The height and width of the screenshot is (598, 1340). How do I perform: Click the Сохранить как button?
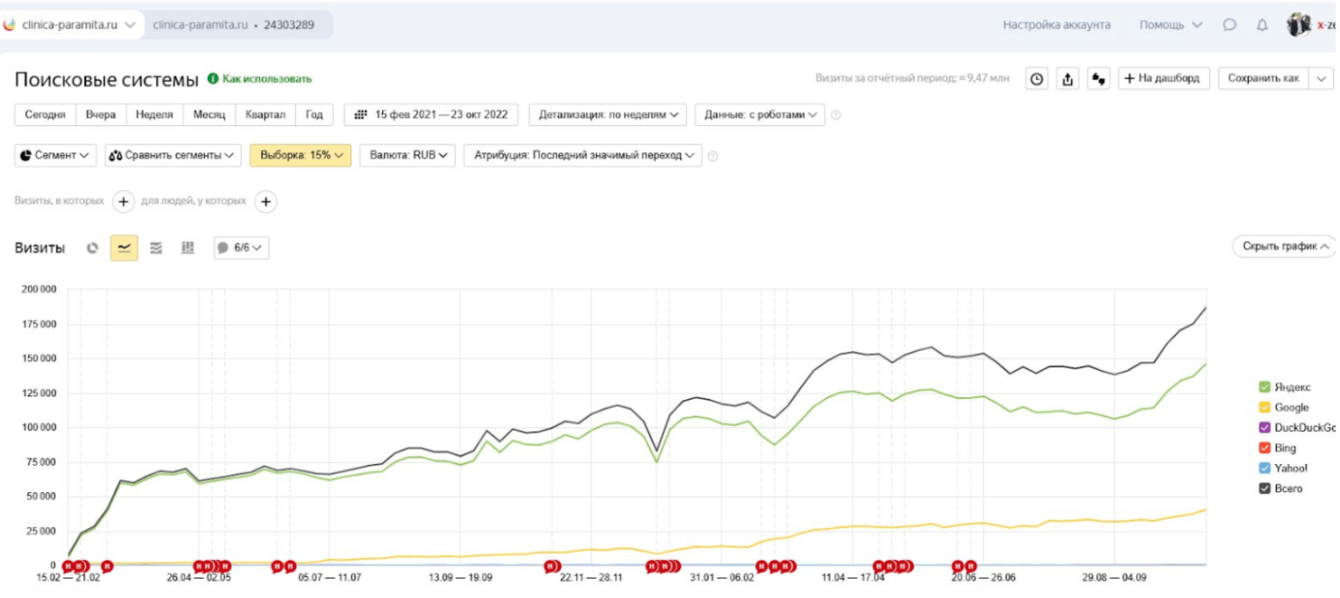coord(1263,79)
